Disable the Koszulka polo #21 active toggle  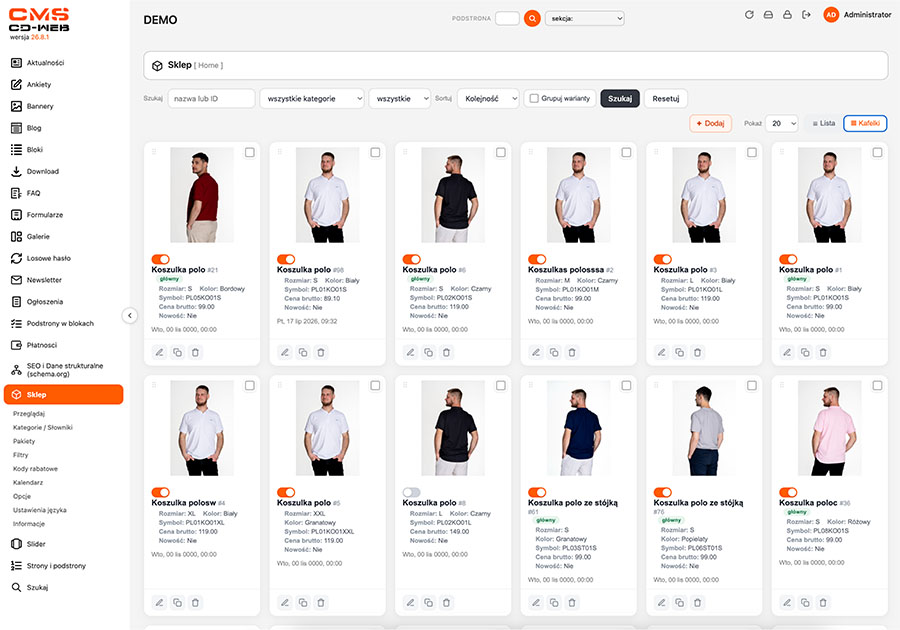tap(161, 259)
